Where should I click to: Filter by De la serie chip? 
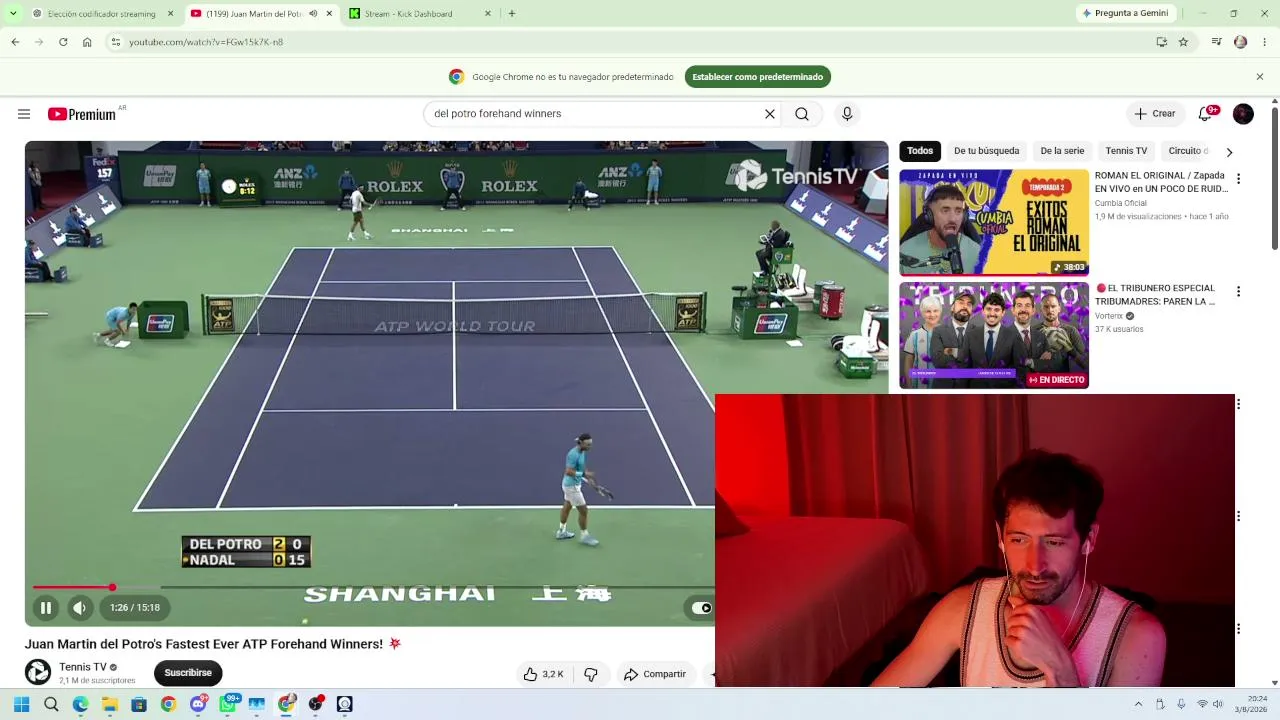tap(1062, 151)
